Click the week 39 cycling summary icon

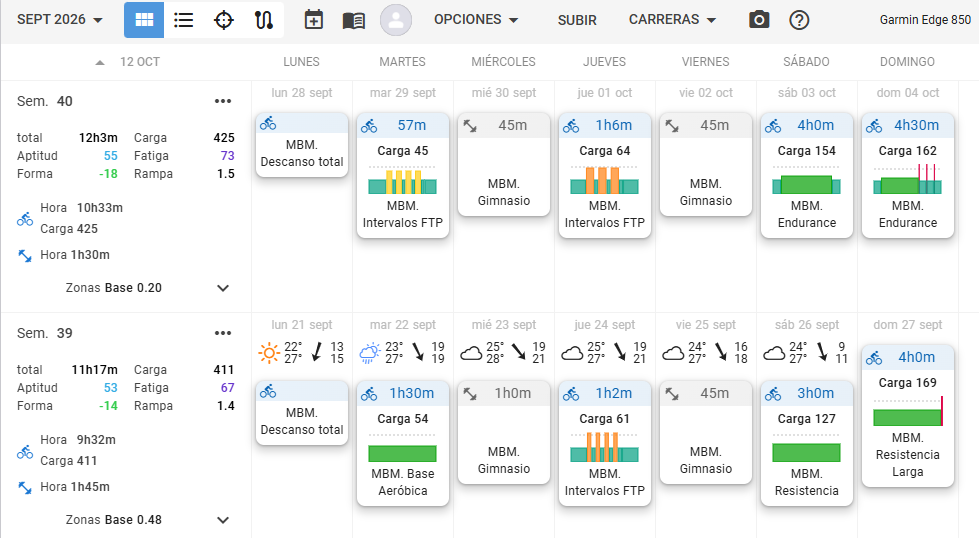coord(25,451)
